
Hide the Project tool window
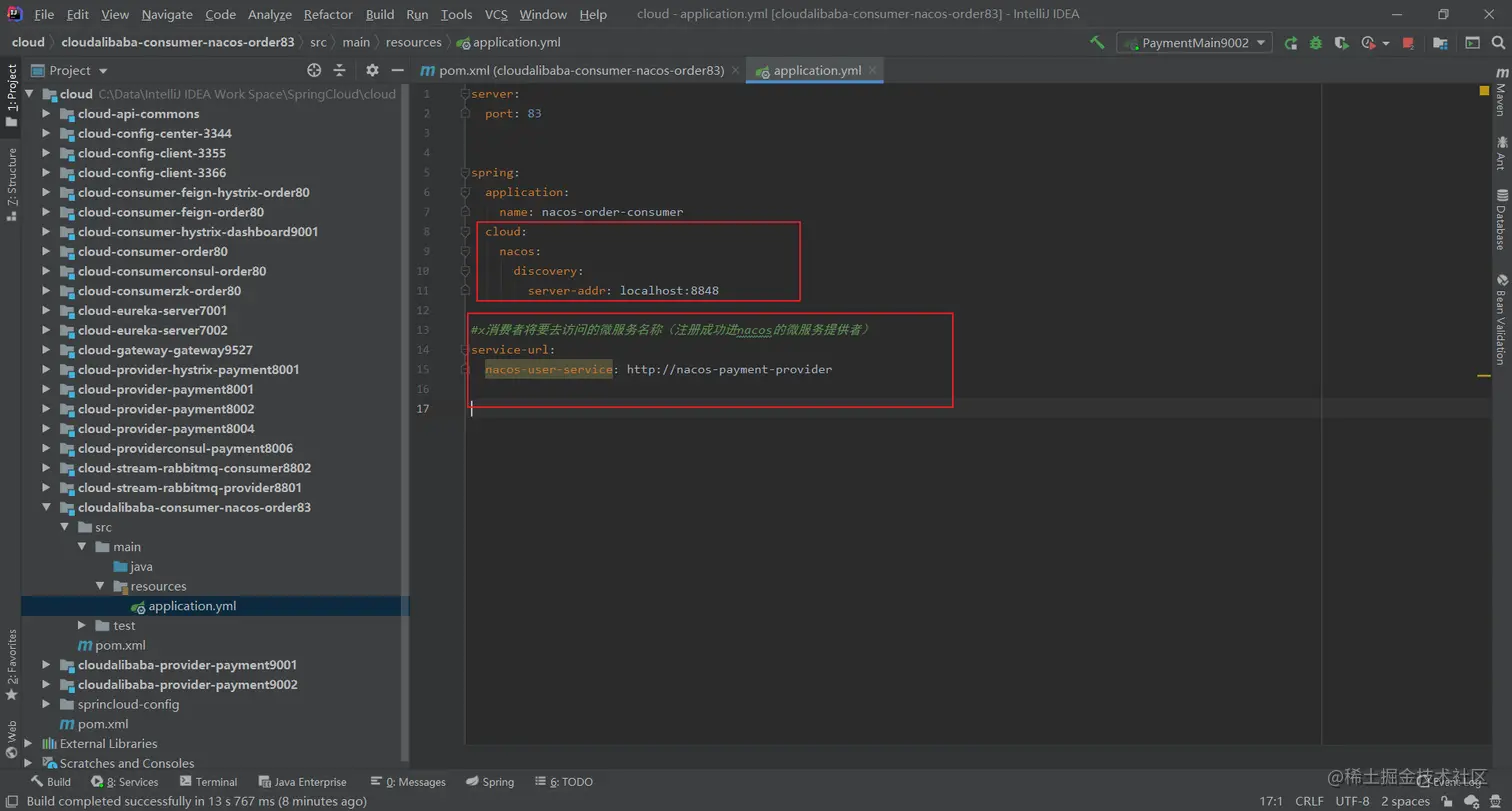pyautogui.click(x=397, y=70)
